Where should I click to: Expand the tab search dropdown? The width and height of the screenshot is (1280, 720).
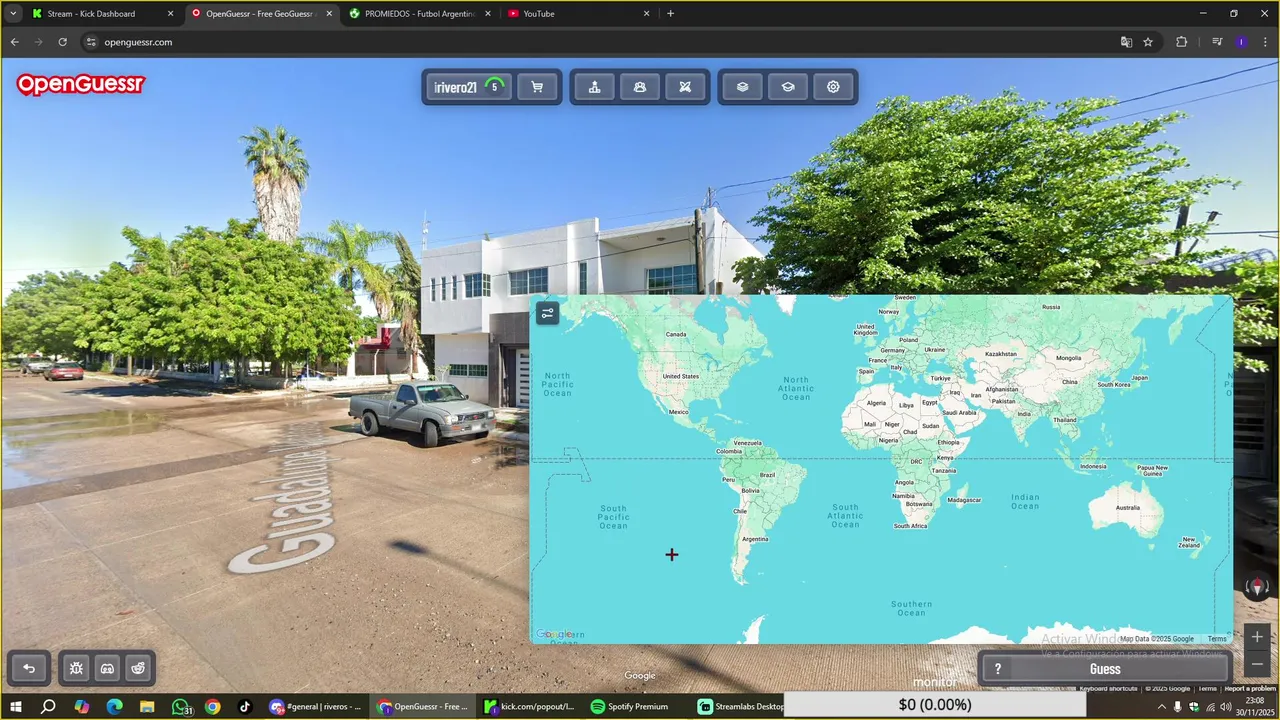pyautogui.click(x=13, y=14)
